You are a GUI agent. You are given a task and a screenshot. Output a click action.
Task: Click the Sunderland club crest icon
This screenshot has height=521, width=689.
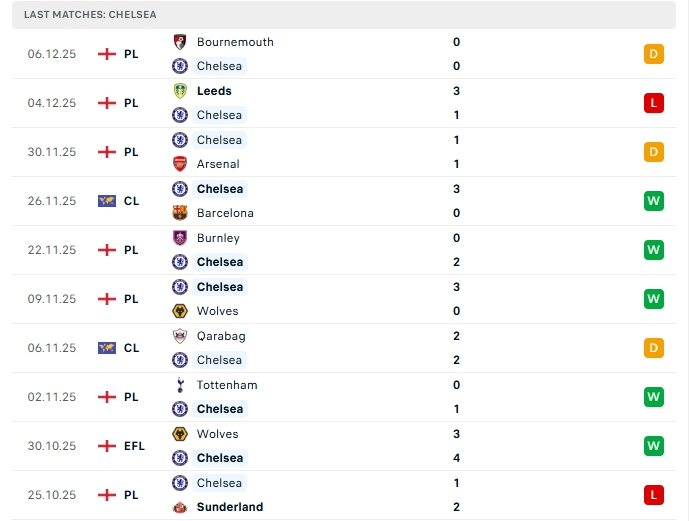pos(180,507)
